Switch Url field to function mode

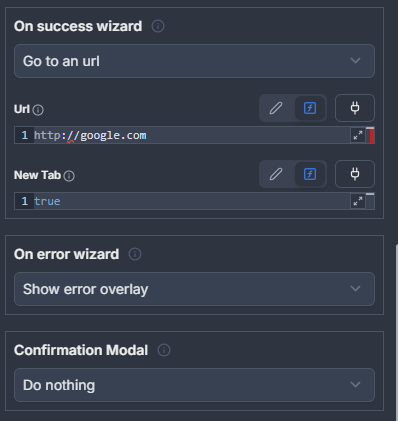[x=310, y=108]
